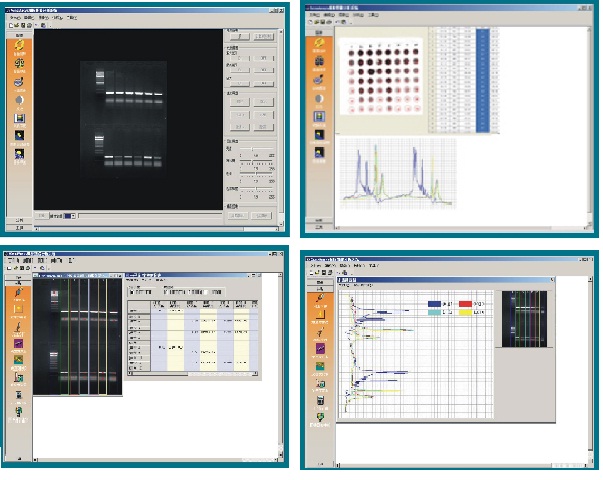Click gel thumbnail beside the lane profile chart
Viewport: 603px width, 480px height.
pyautogui.click(x=524, y=319)
